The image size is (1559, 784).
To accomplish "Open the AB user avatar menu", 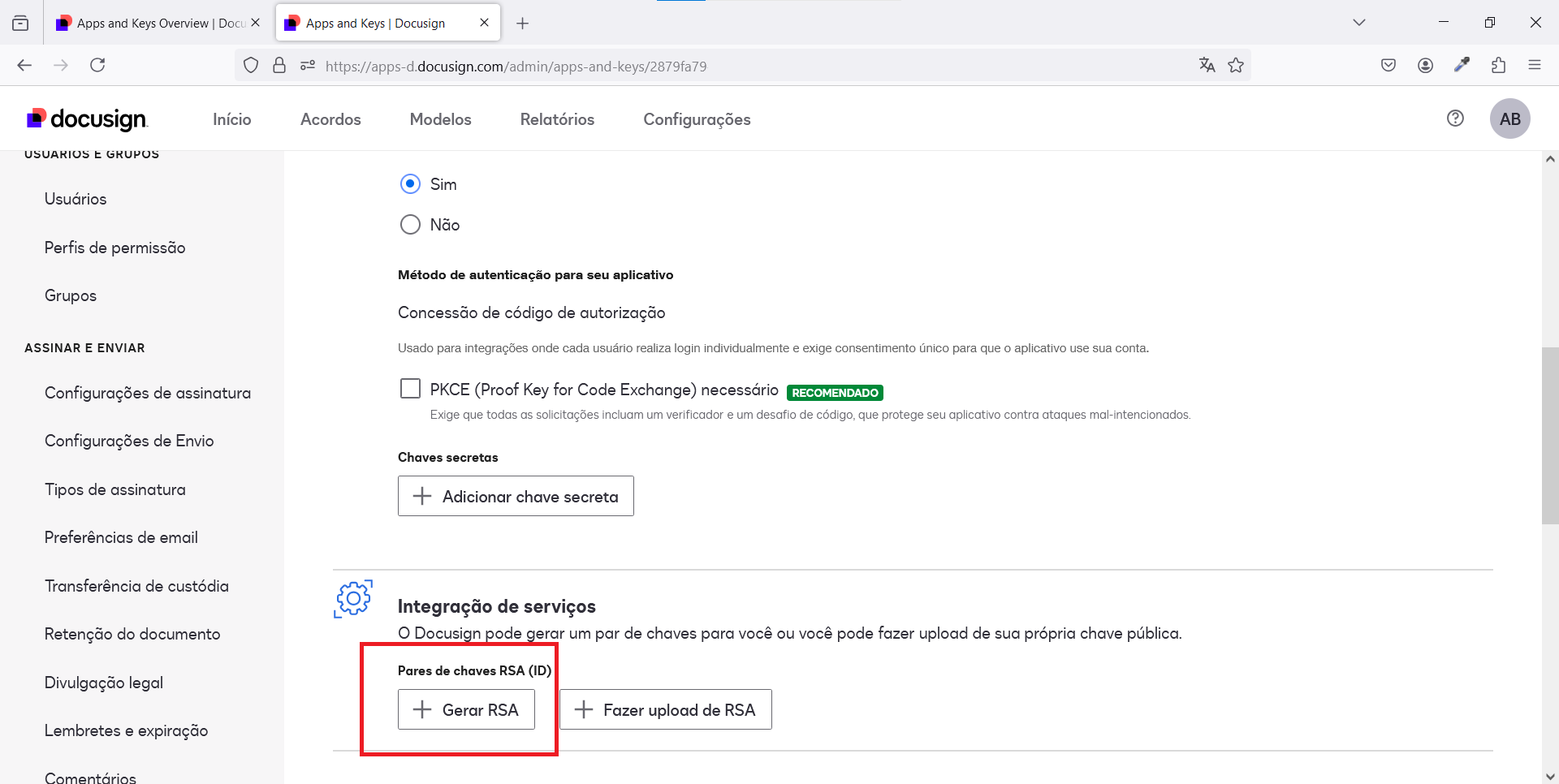I will [1509, 119].
